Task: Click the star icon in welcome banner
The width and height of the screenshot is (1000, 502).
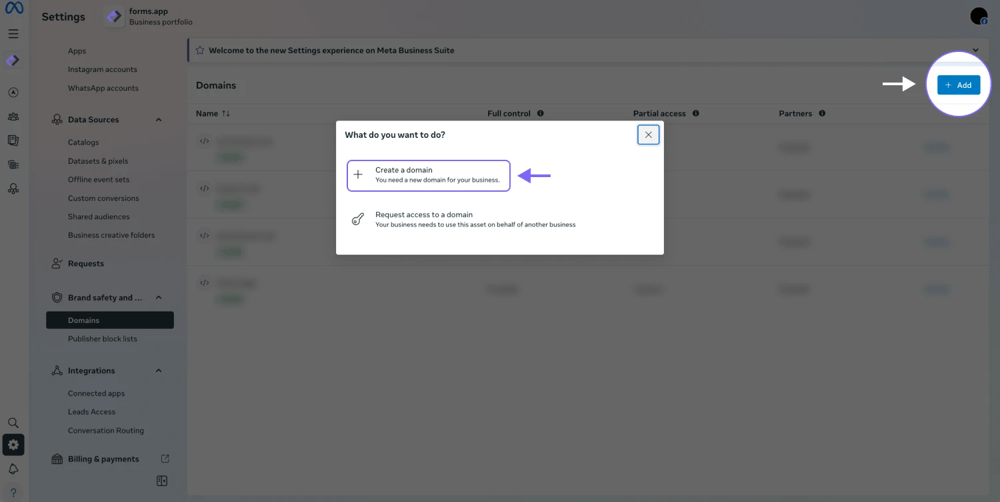Action: coord(200,50)
